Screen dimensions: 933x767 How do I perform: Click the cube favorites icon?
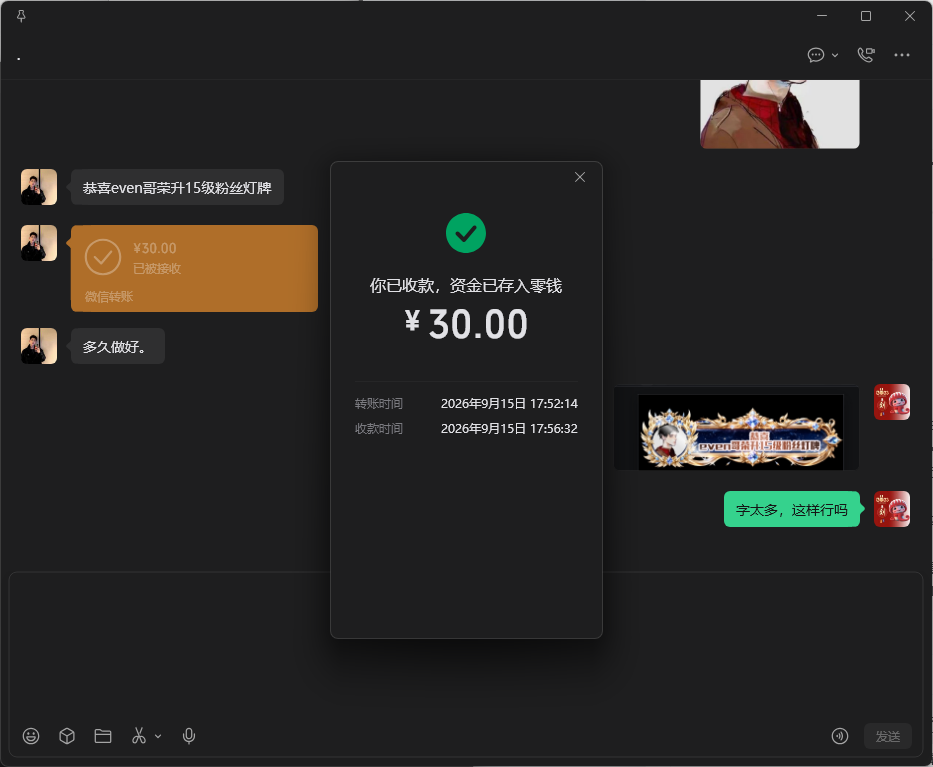[x=67, y=736]
